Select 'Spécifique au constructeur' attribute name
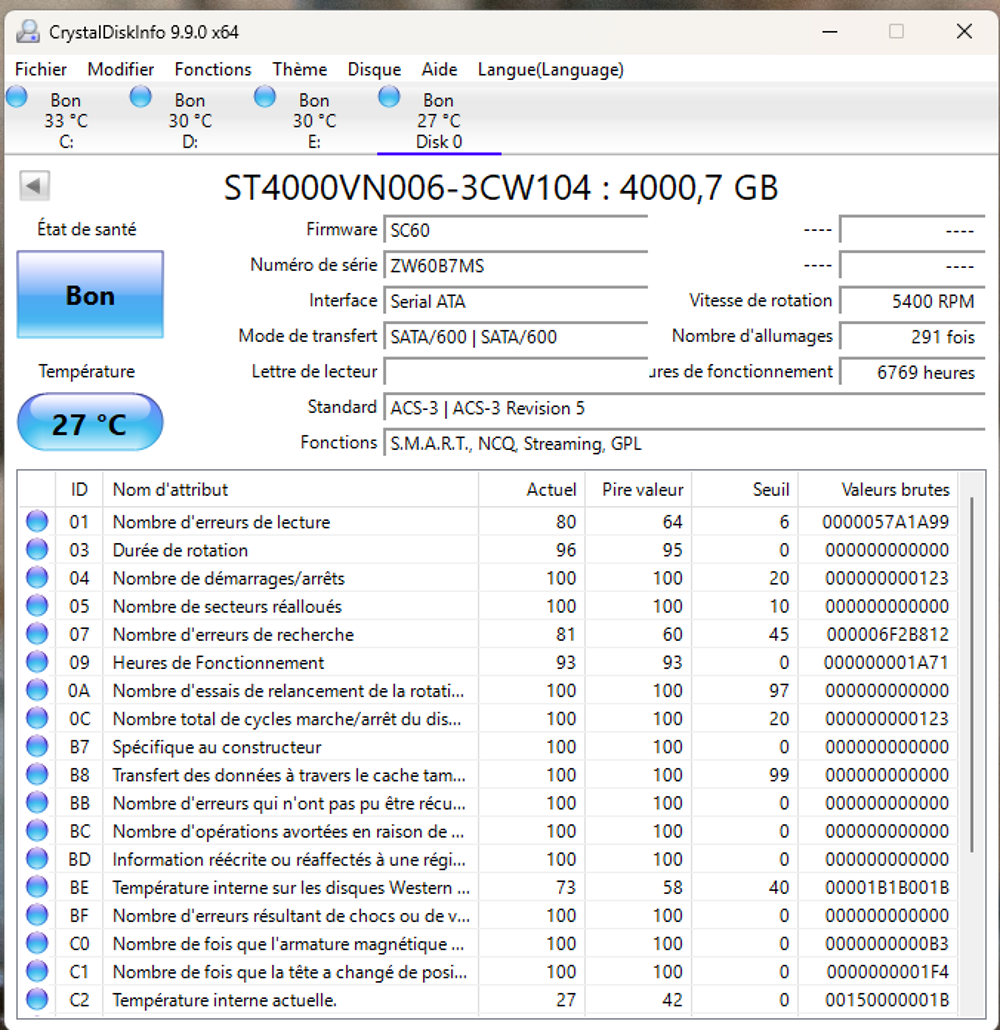This screenshot has width=1000, height=1030. (217, 747)
